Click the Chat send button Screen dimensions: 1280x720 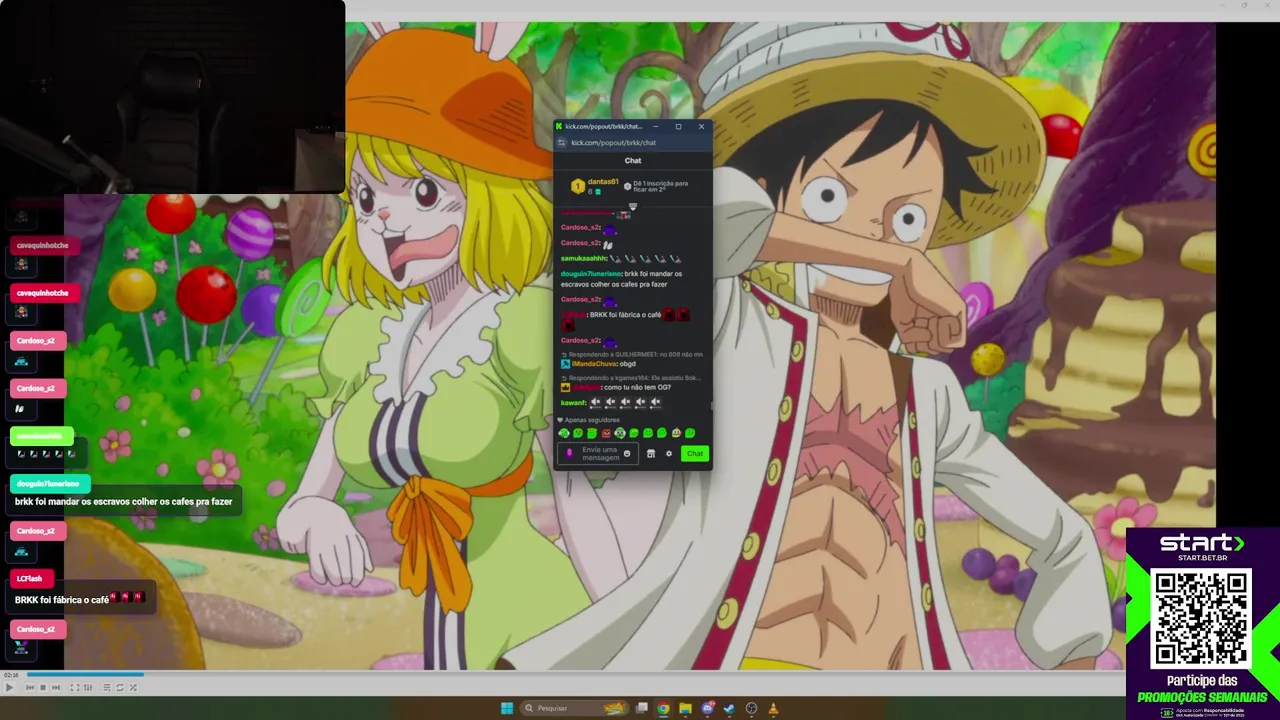coord(695,453)
